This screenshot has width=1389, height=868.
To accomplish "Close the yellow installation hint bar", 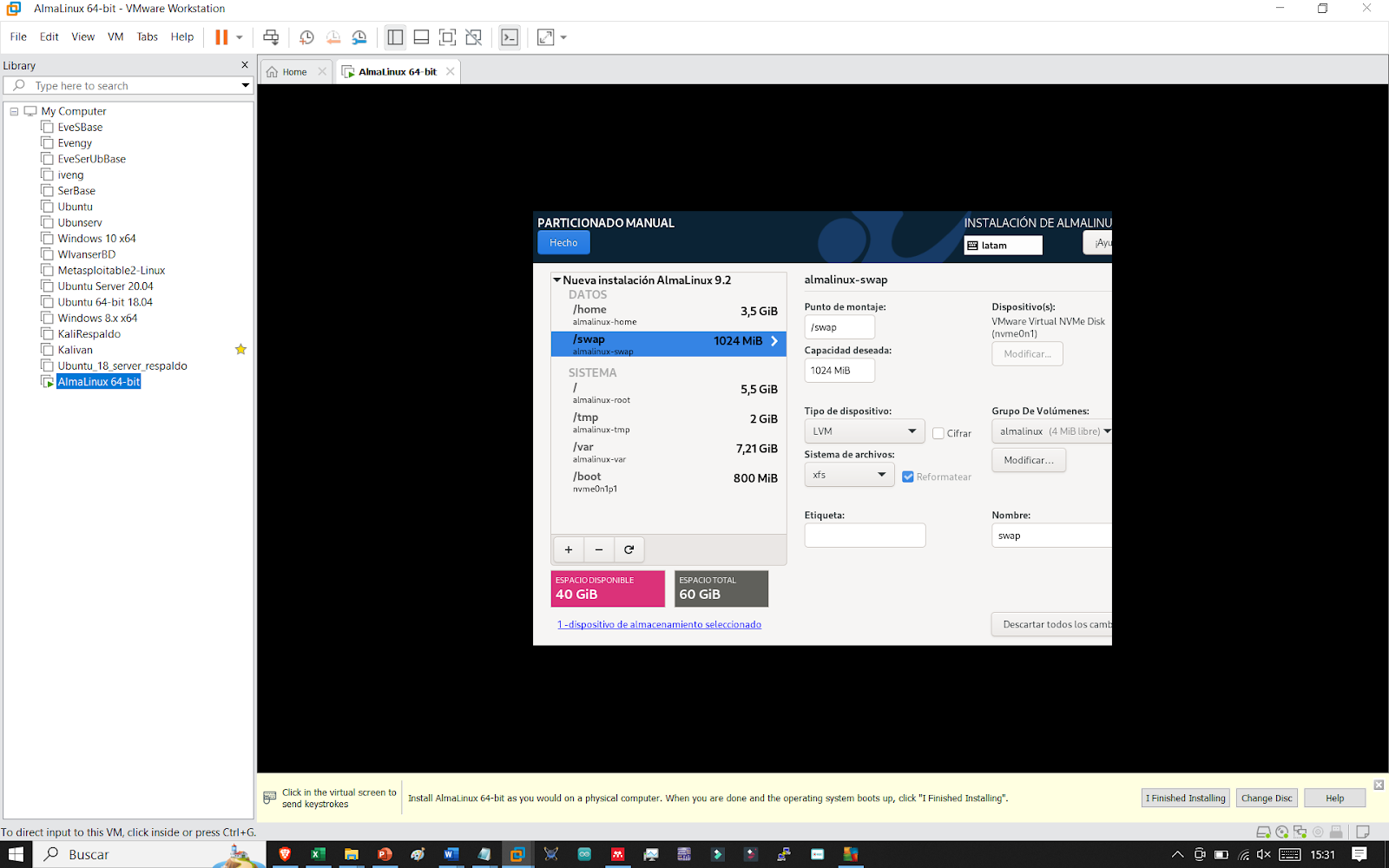I will [1379, 785].
